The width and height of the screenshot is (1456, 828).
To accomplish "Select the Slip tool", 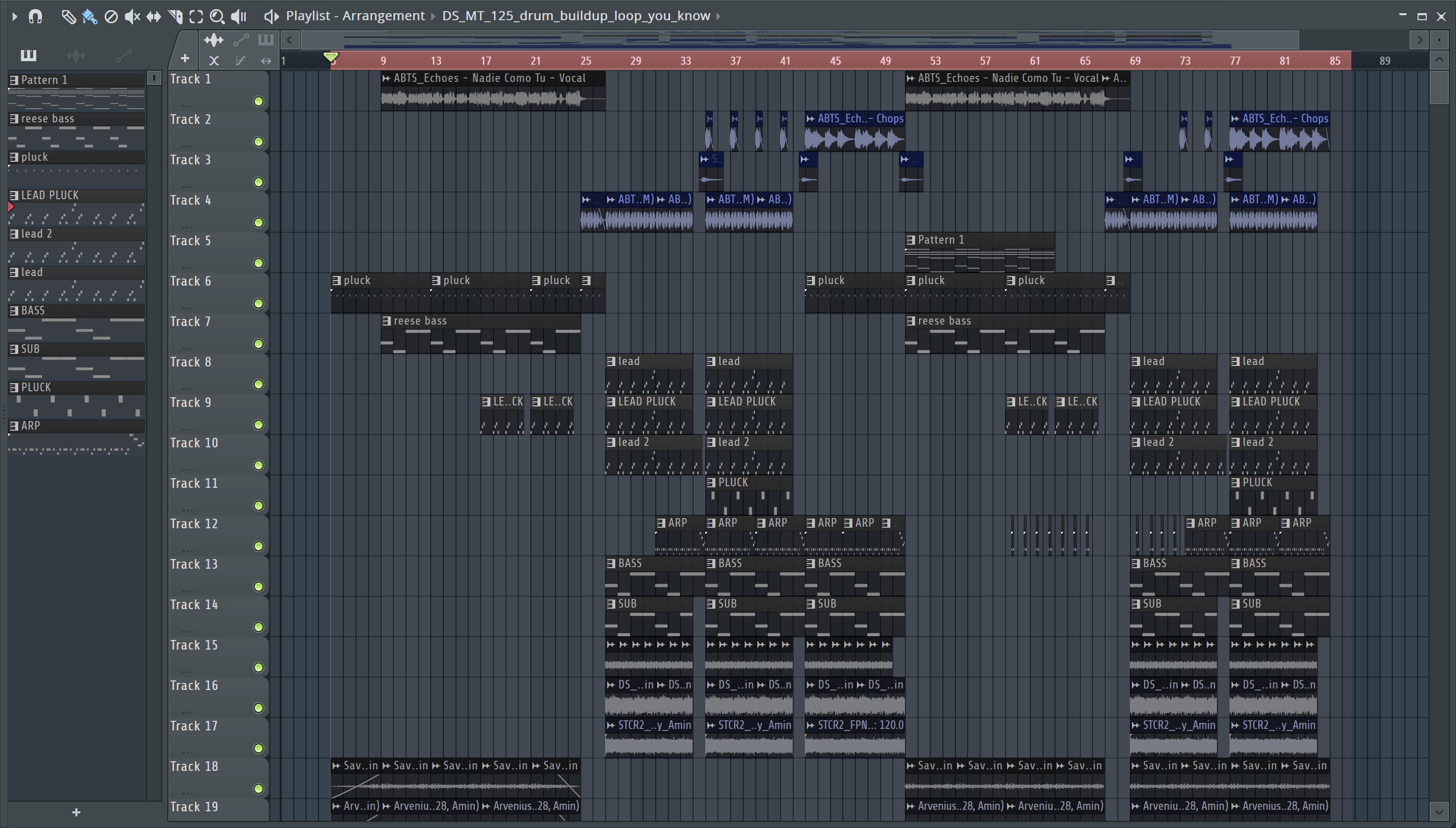I will coord(154,17).
